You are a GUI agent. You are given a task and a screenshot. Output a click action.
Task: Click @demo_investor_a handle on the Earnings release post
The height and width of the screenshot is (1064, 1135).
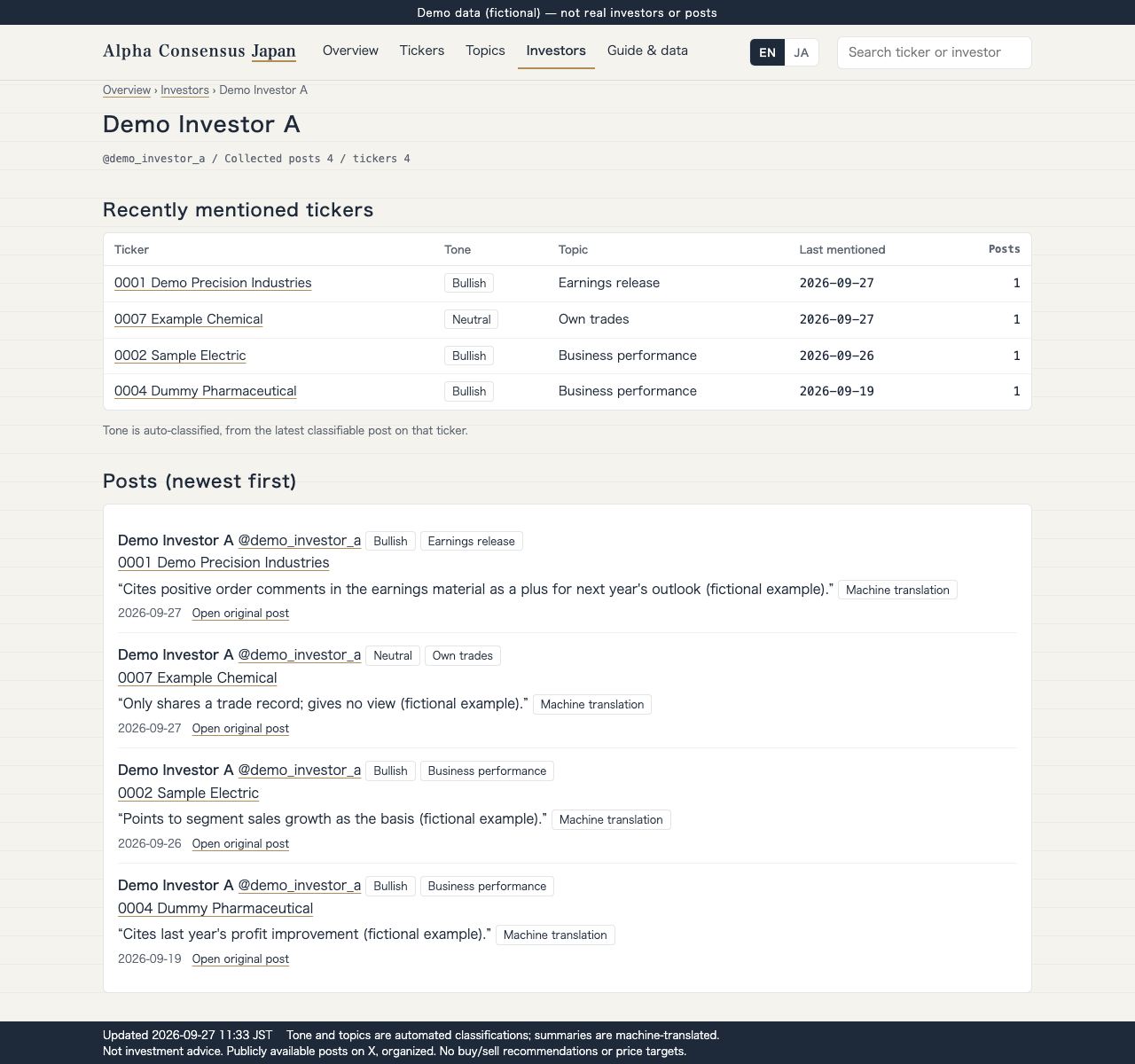(300, 541)
